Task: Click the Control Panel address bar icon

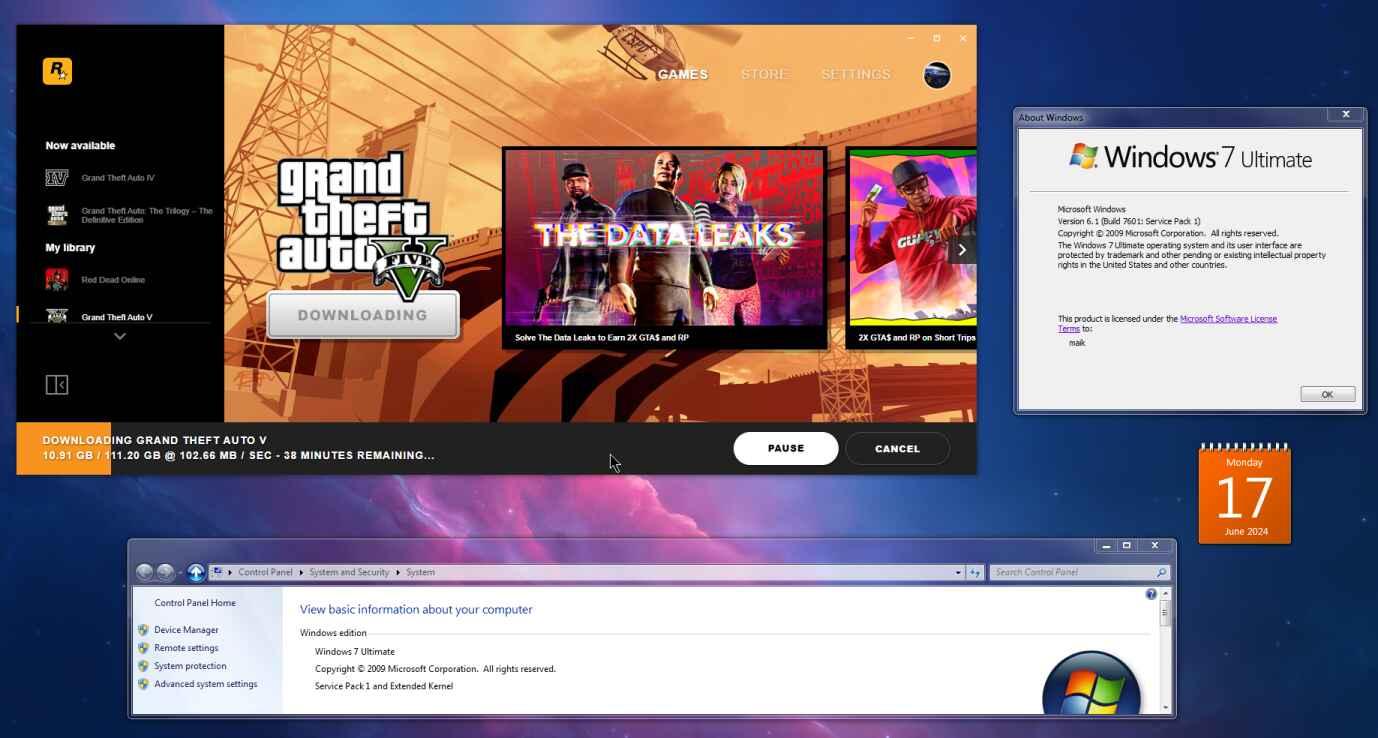Action: pyautogui.click(x=217, y=572)
